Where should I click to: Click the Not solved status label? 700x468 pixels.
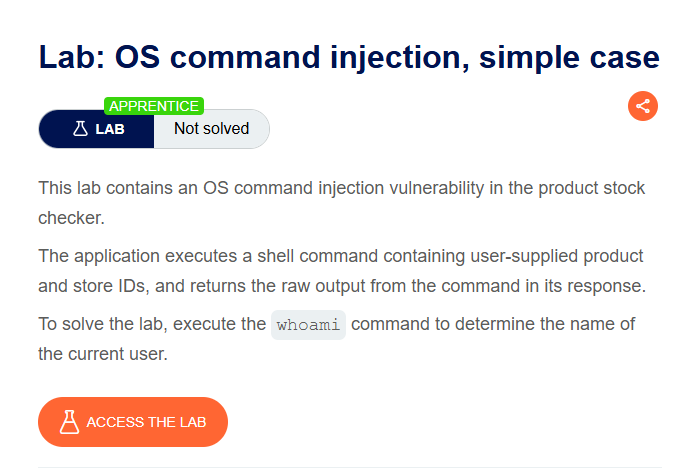click(212, 129)
